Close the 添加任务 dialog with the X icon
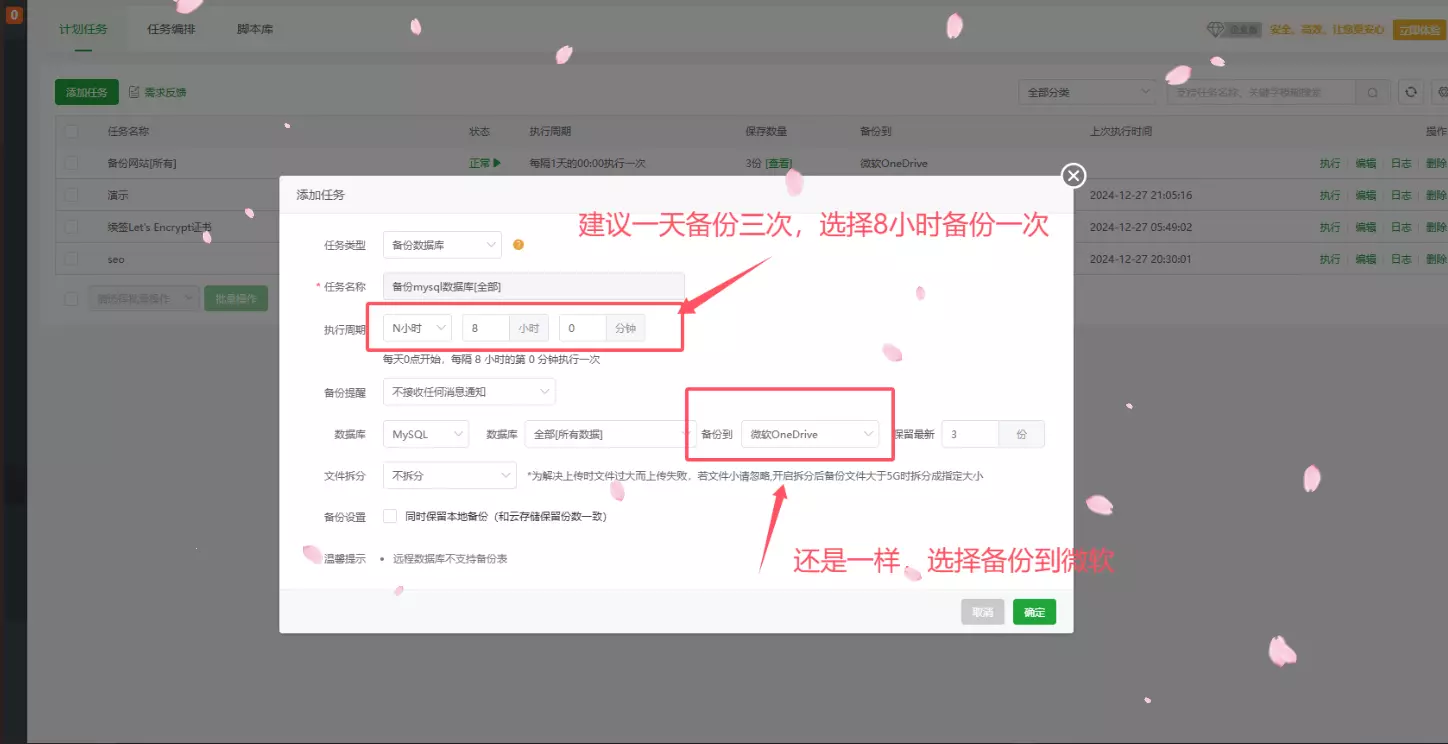Screen dimensions: 1448x744 1072,175
